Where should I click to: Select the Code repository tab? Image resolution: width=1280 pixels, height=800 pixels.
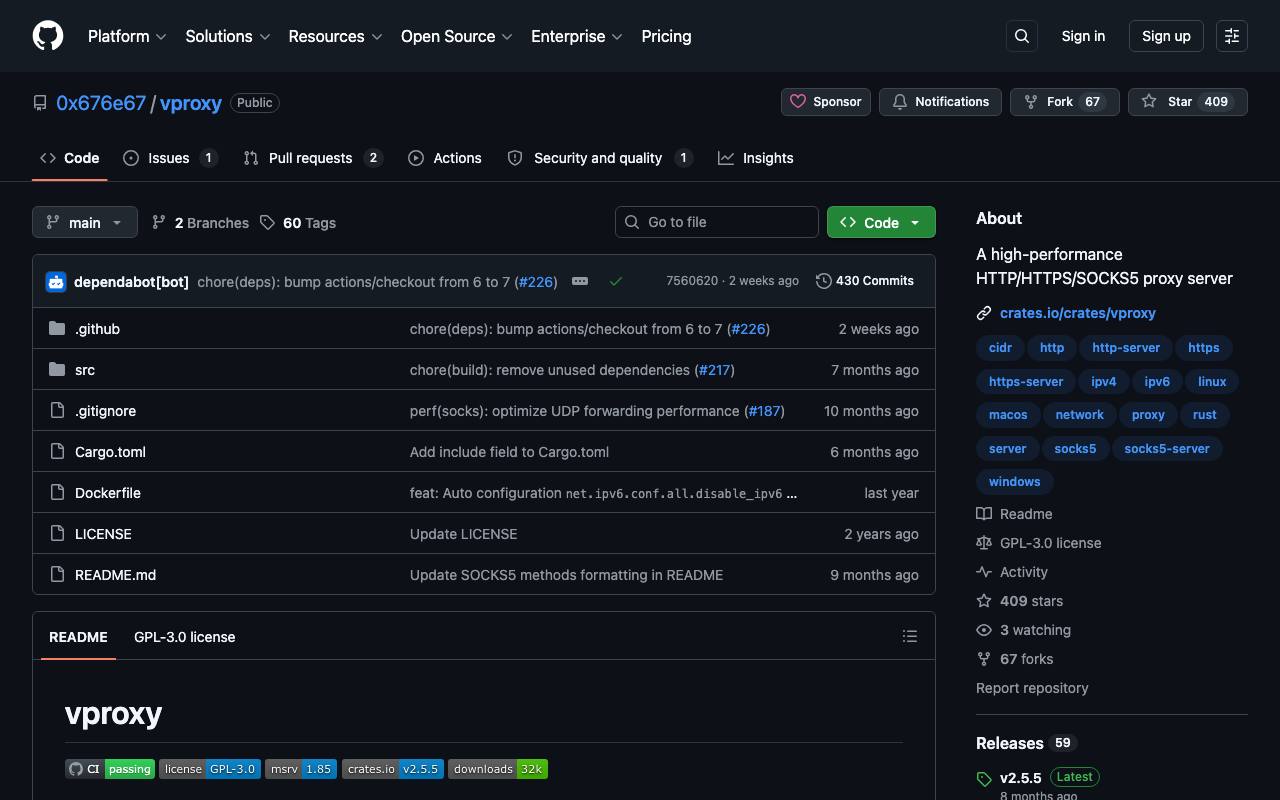pos(70,158)
